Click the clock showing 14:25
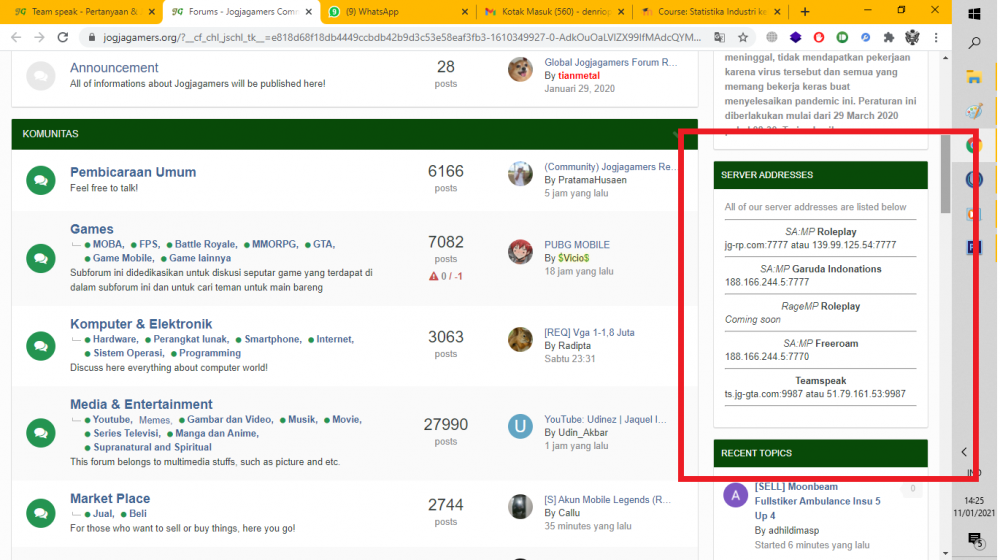1000x560 pixels. [x=974, y=501]
